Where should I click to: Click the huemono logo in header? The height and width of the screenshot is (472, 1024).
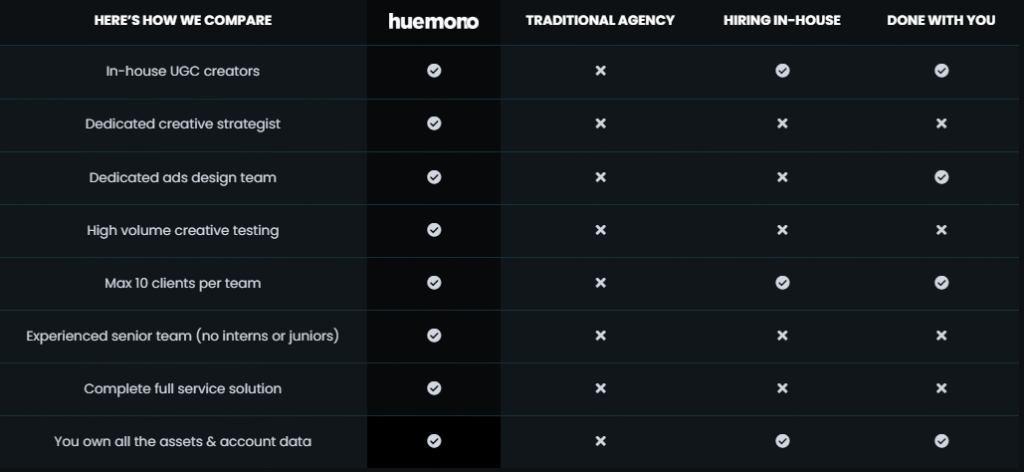(x=434, y=21)
